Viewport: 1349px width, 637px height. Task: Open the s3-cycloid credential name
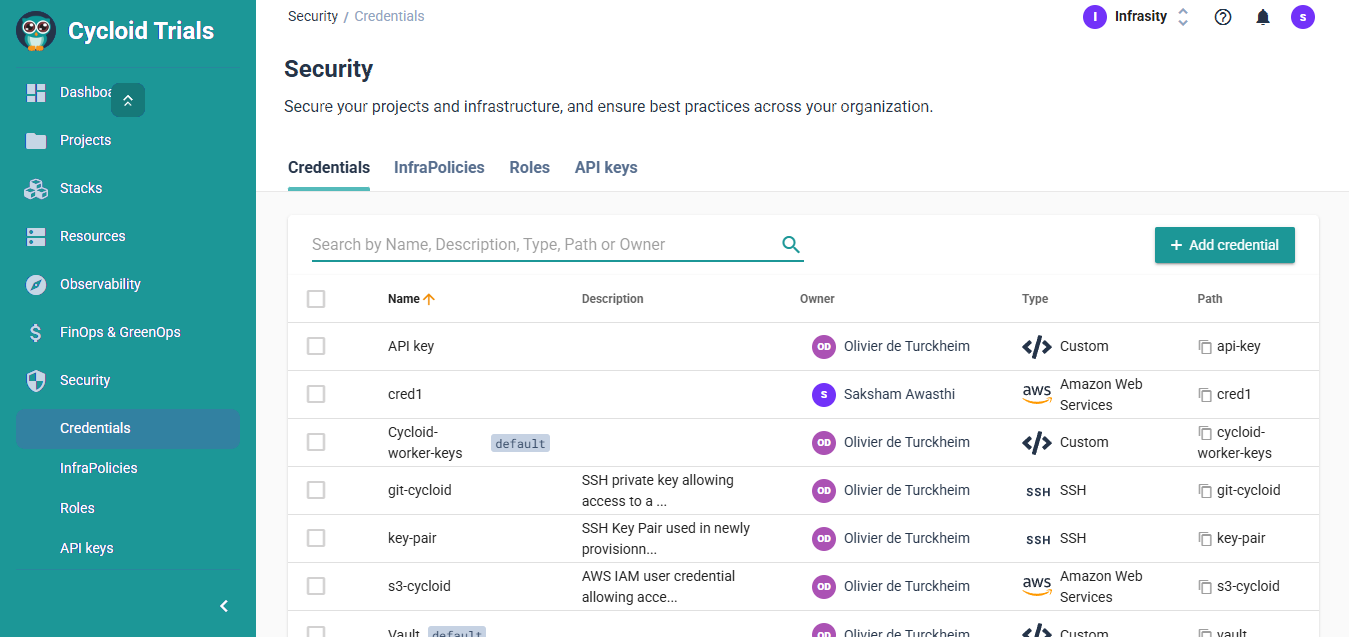point(419,587)
